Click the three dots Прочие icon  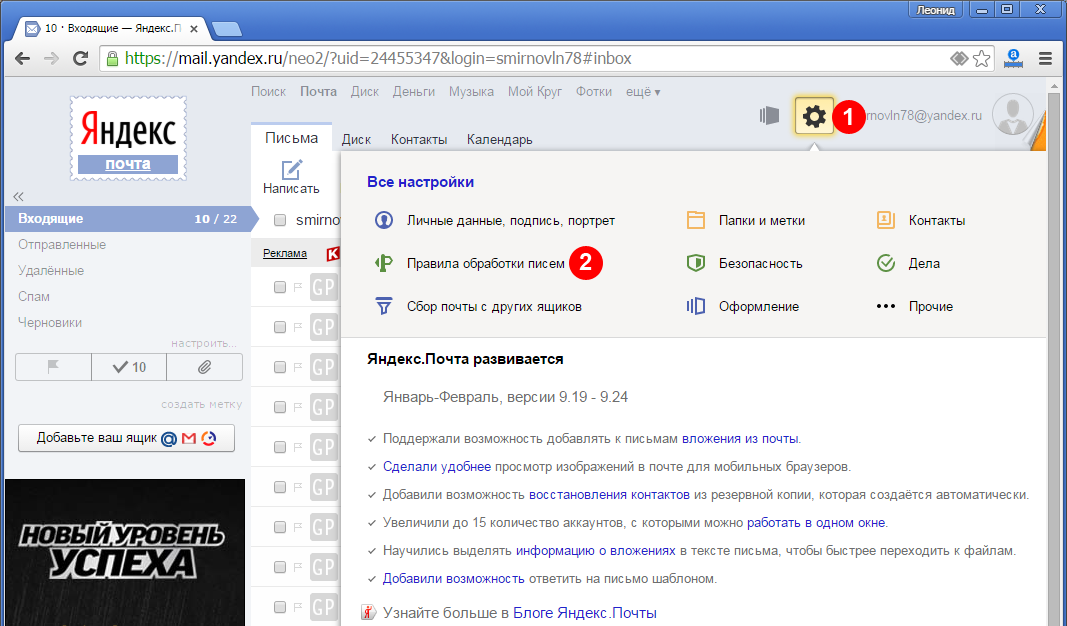[885, 306]
